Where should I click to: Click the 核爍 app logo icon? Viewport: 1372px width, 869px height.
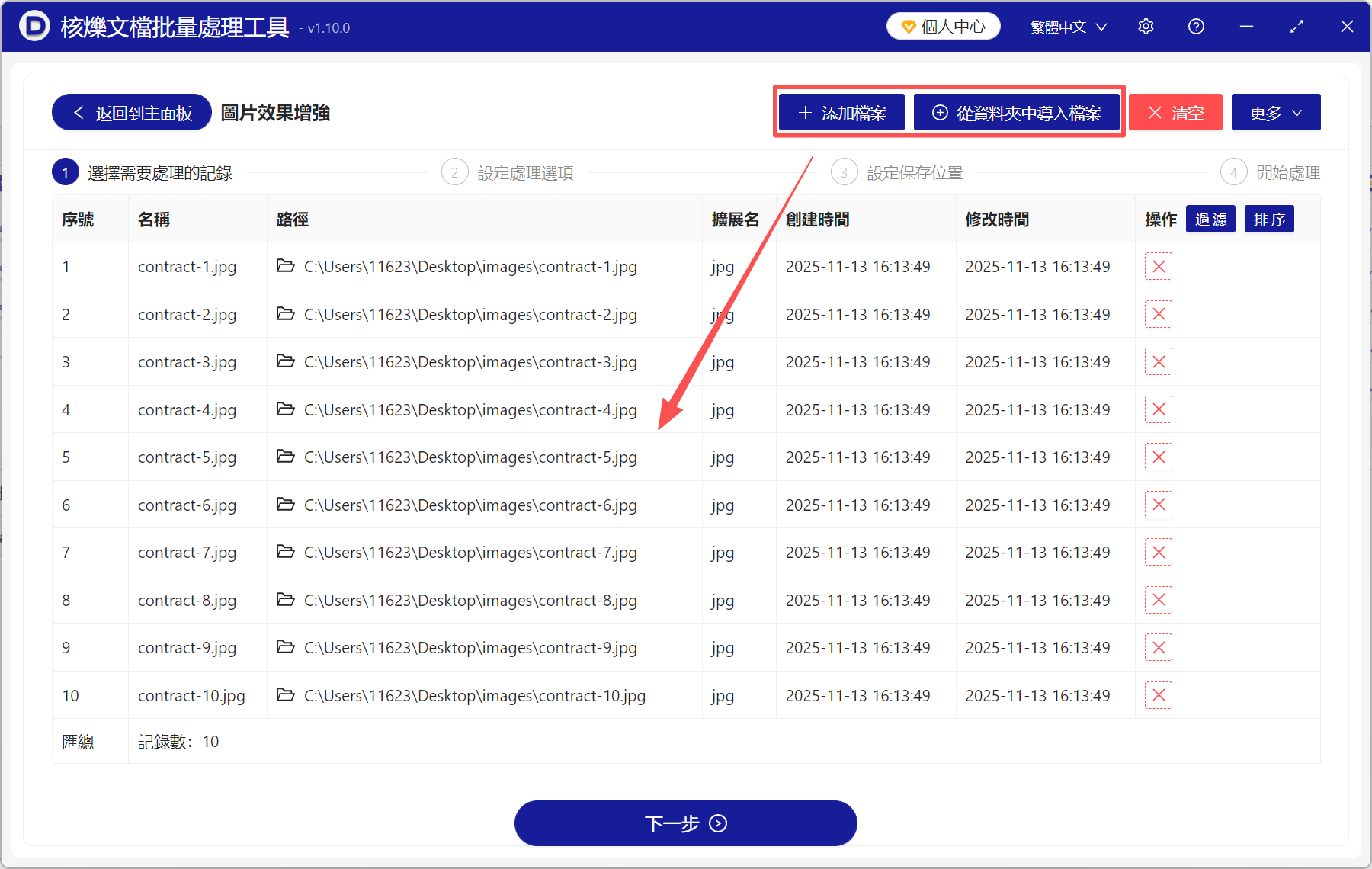click(34, 26)
